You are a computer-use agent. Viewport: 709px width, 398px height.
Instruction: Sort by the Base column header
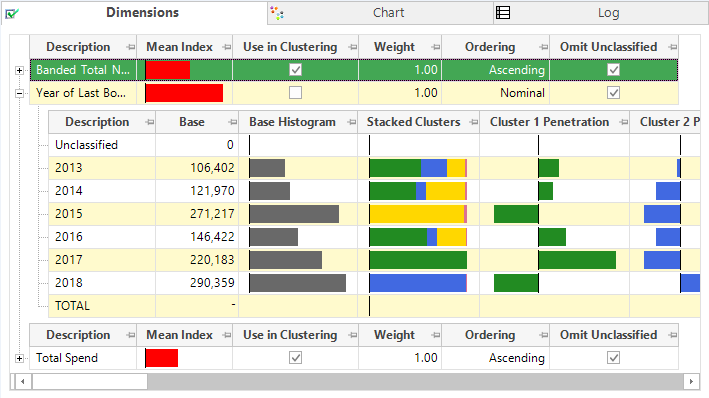192,122
